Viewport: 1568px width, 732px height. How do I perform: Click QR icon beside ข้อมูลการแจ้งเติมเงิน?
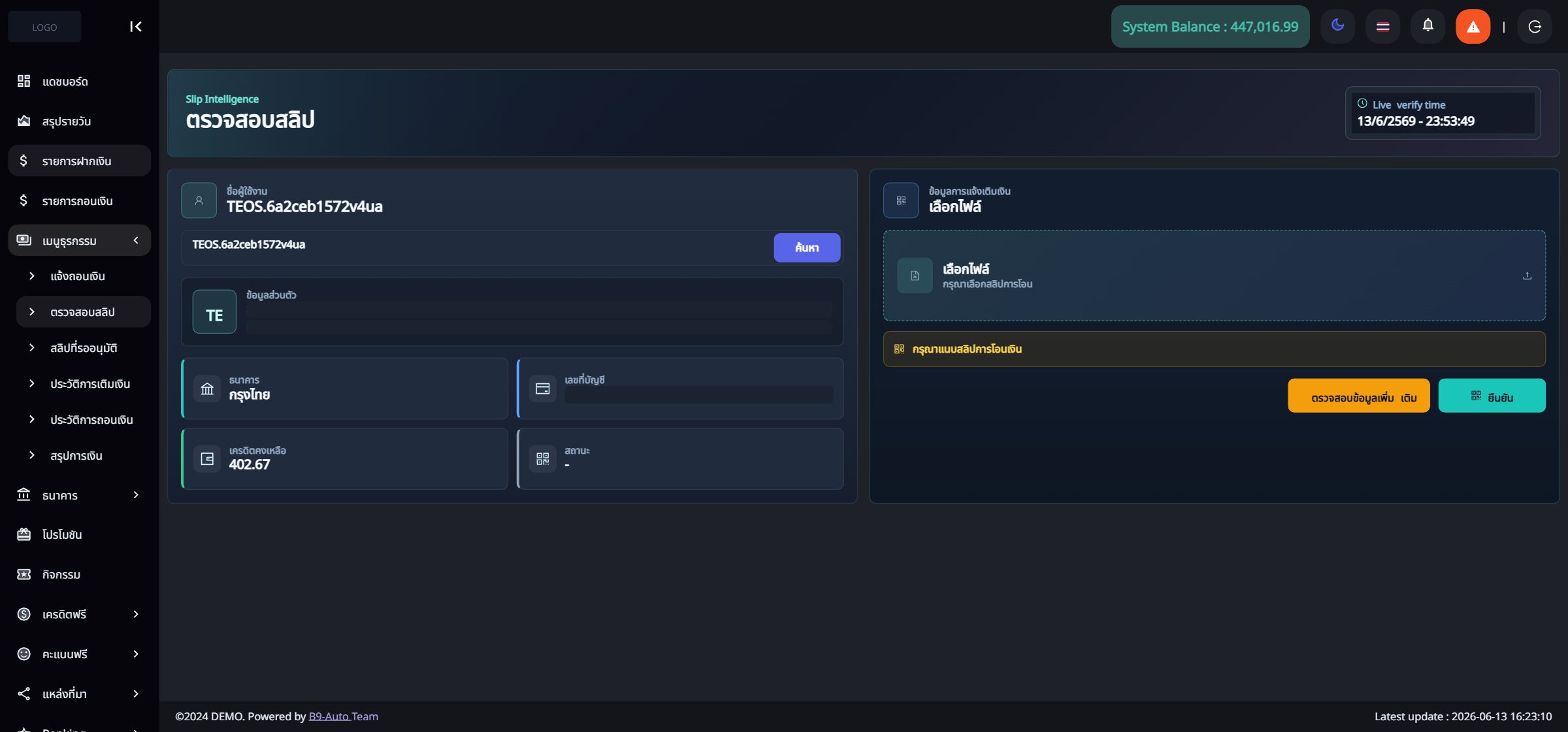[901, 200]
